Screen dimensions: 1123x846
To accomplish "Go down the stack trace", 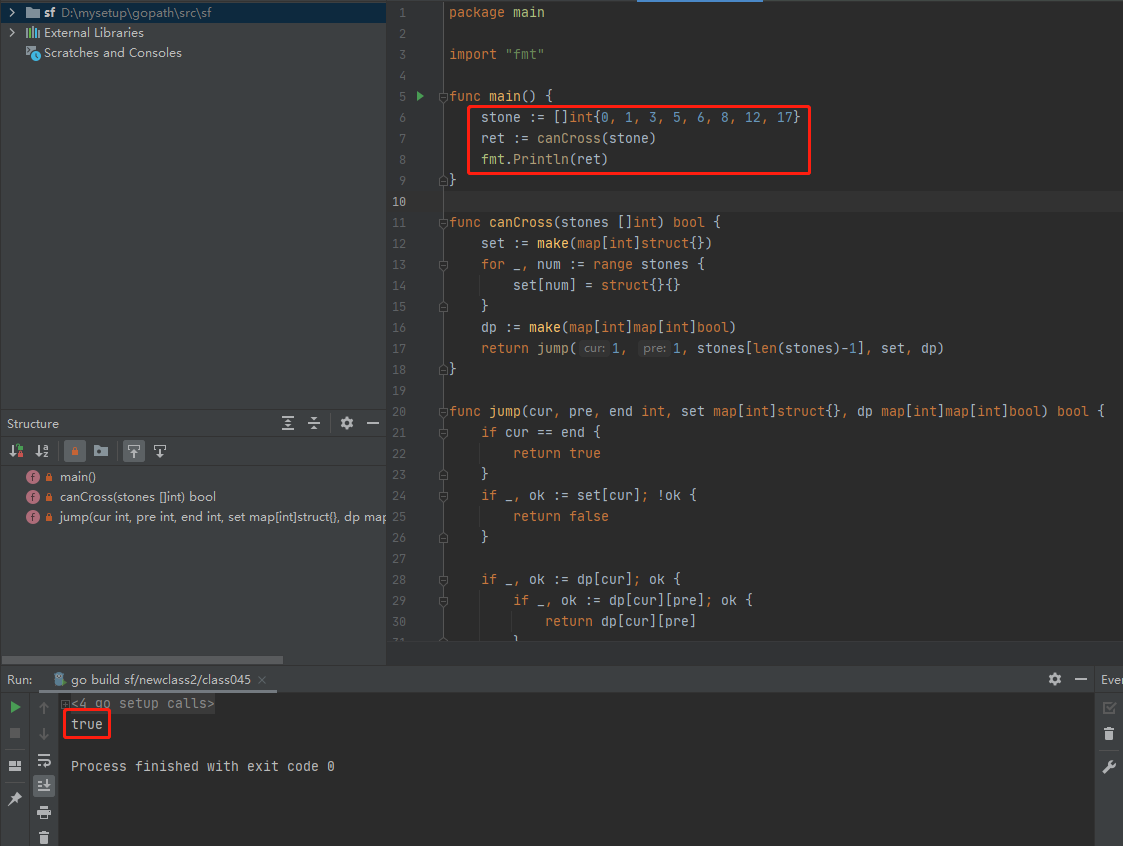I will click(44, 734).
